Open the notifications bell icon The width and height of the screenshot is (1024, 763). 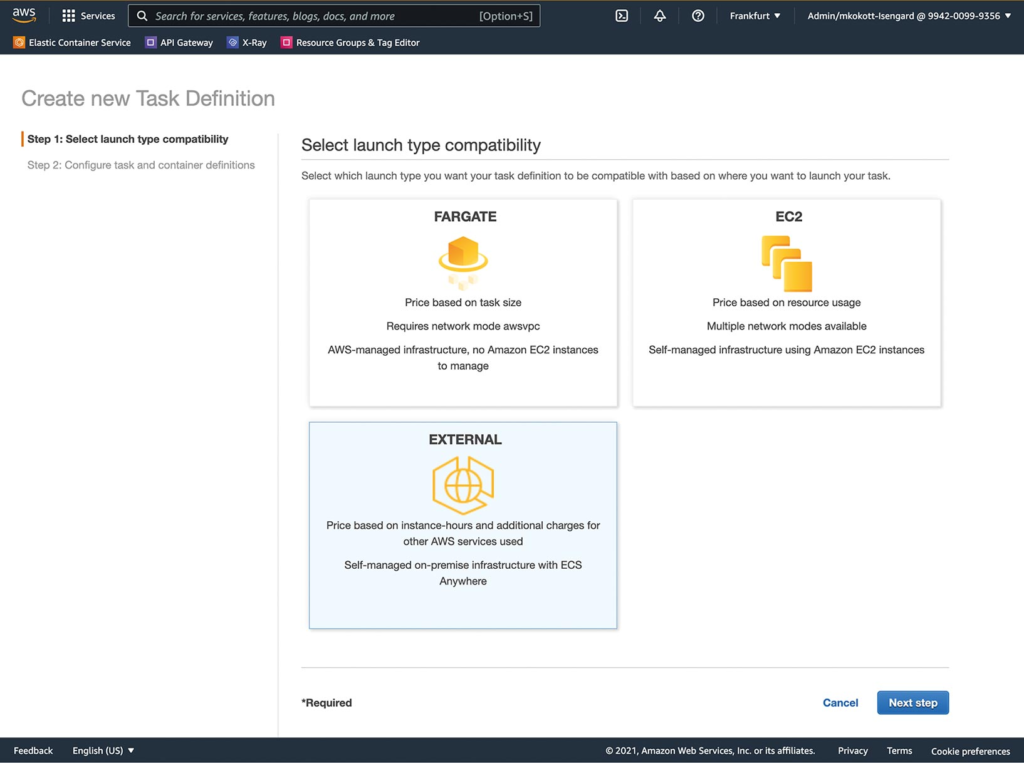(660, 16)
